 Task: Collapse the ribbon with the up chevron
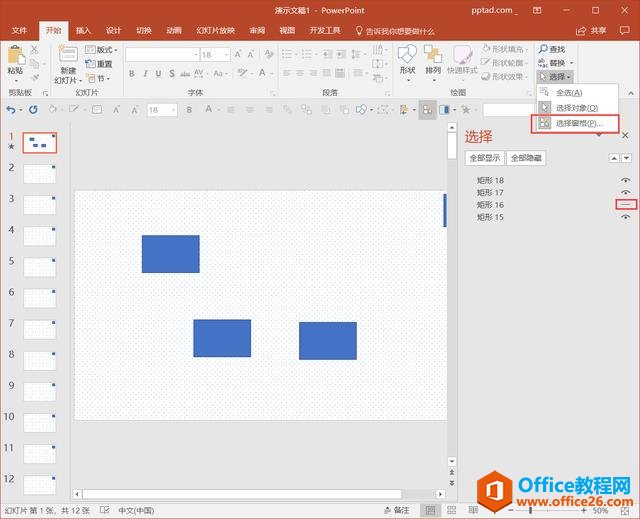tap(631, 93)
